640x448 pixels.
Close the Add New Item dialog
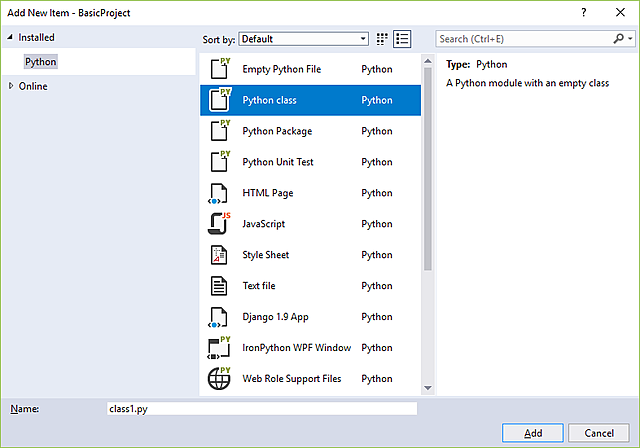(x=620, y=13)
